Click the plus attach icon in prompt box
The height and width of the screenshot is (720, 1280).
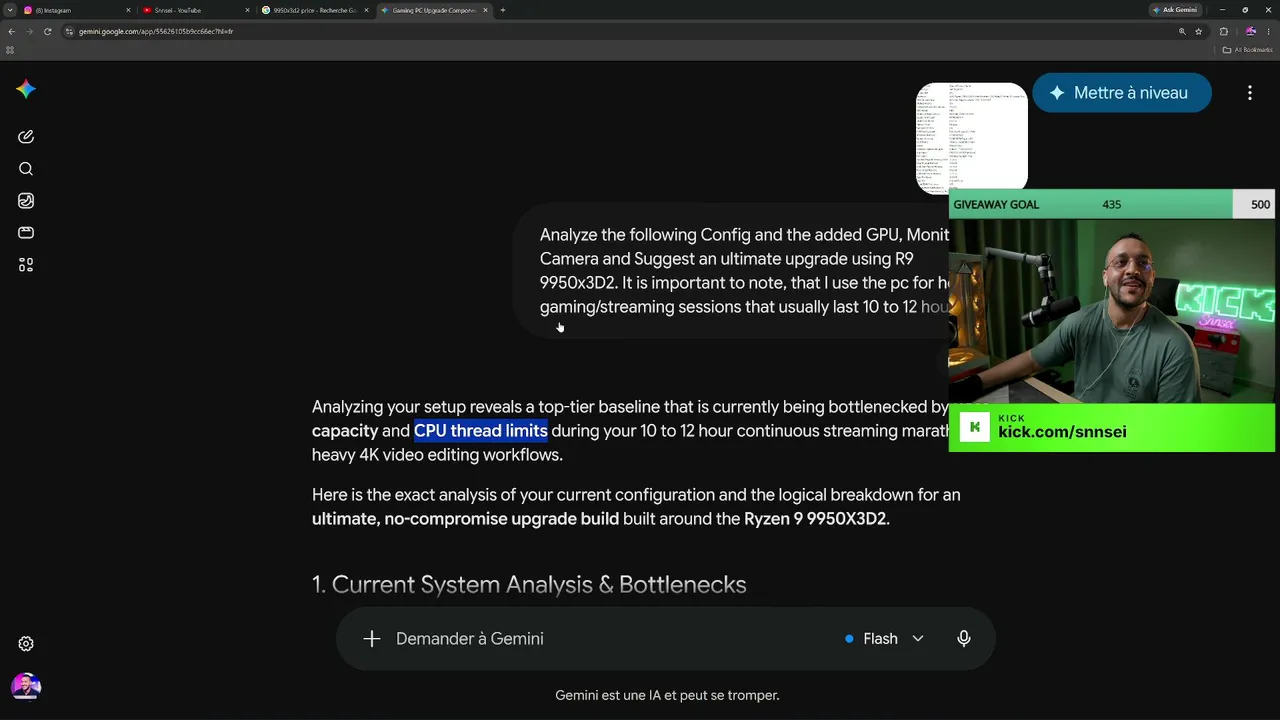(x=372, y=639)
